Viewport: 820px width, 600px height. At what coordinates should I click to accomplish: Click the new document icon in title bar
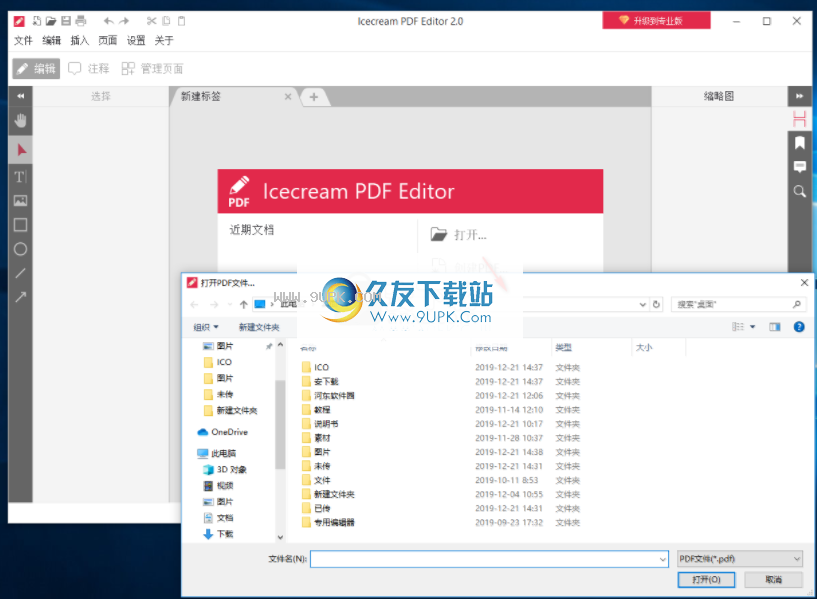(x=37, y=21)
